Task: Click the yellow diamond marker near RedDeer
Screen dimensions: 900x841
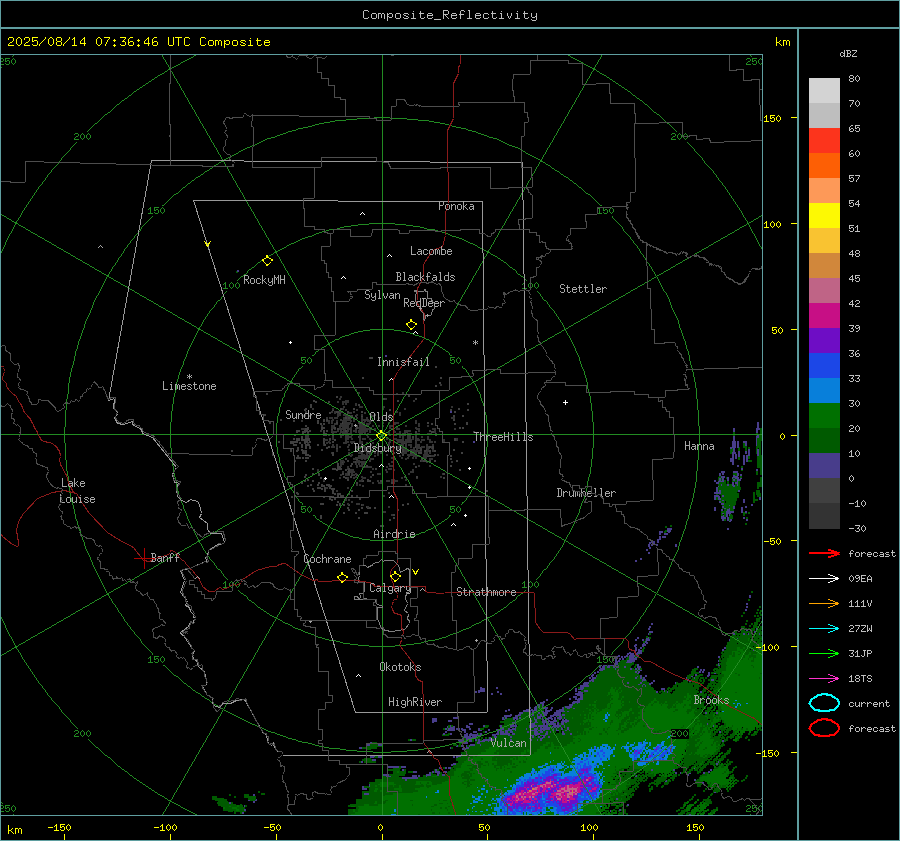Action: (x=411, y=325)
